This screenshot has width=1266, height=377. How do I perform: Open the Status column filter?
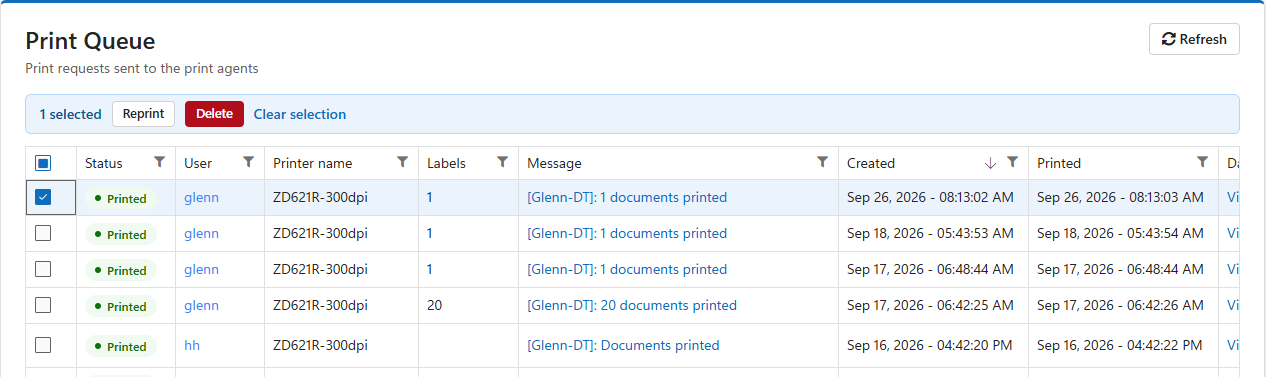159,162
